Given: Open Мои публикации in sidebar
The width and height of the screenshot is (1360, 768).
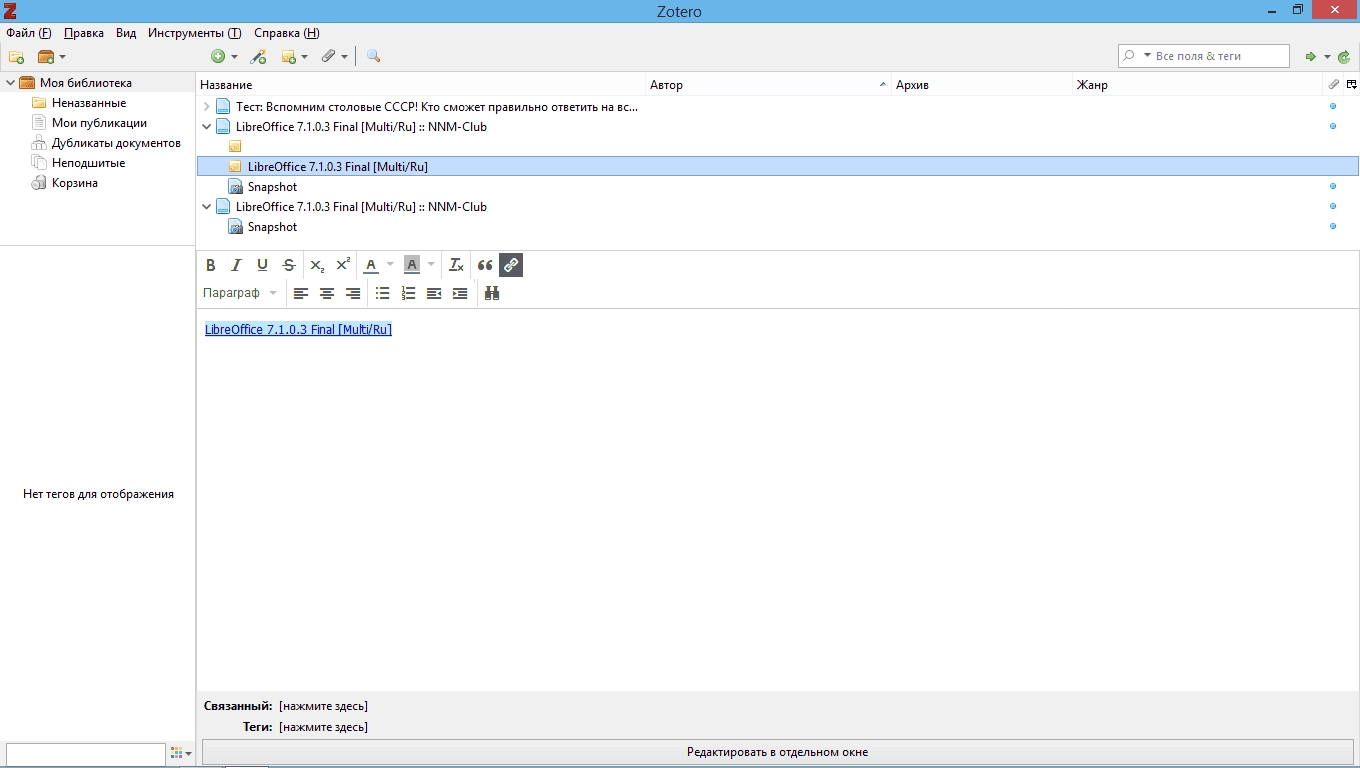Looking at the screenshot, I should point(99,123).
